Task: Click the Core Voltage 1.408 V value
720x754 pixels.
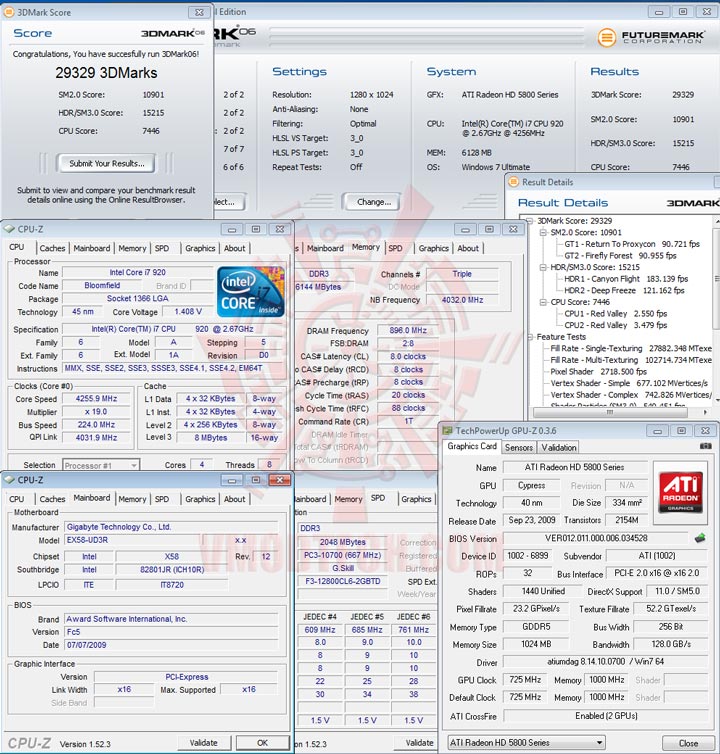Action: pos(188,312)
